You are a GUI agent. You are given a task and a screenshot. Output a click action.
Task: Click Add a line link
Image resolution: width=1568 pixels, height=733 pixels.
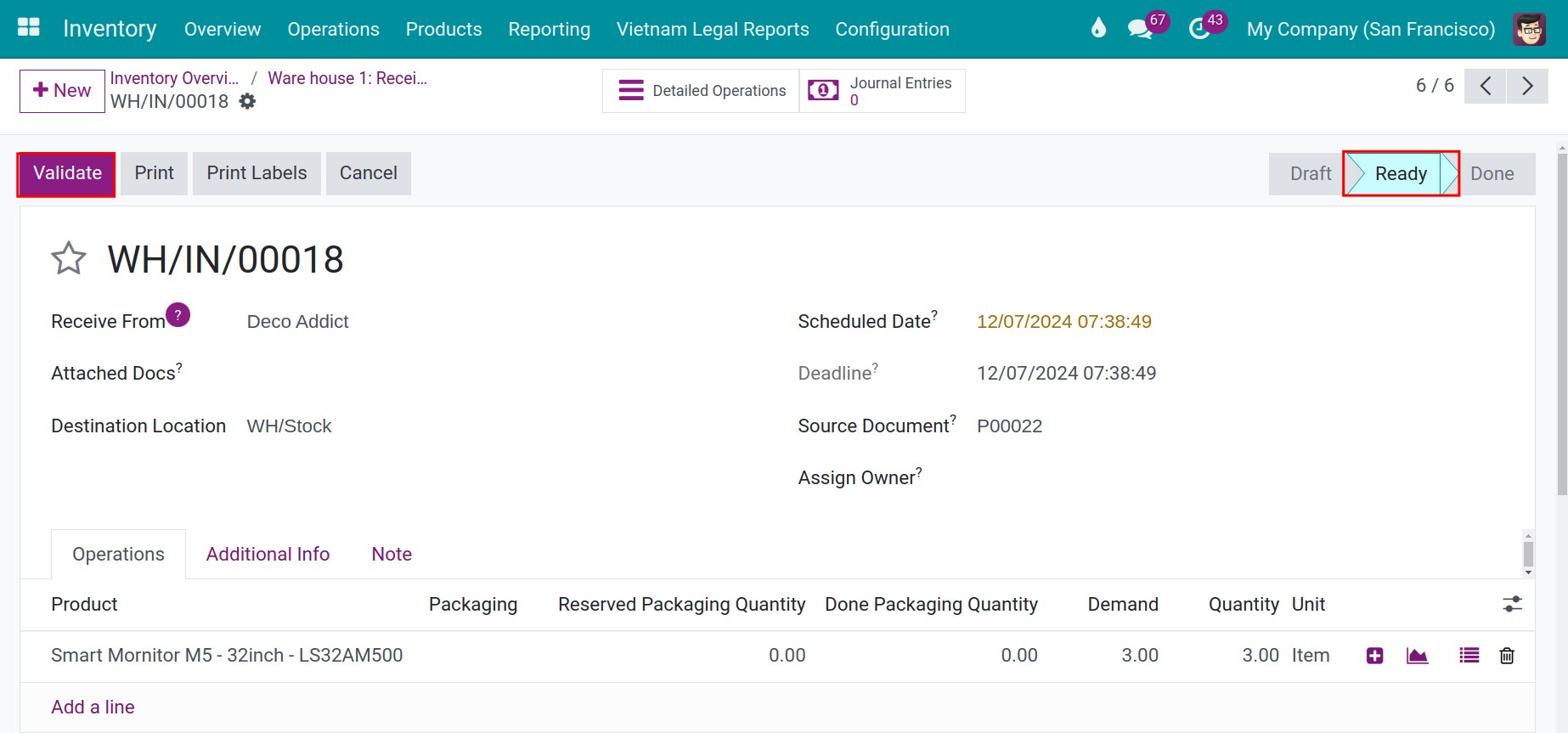click(x=93, y=707)
